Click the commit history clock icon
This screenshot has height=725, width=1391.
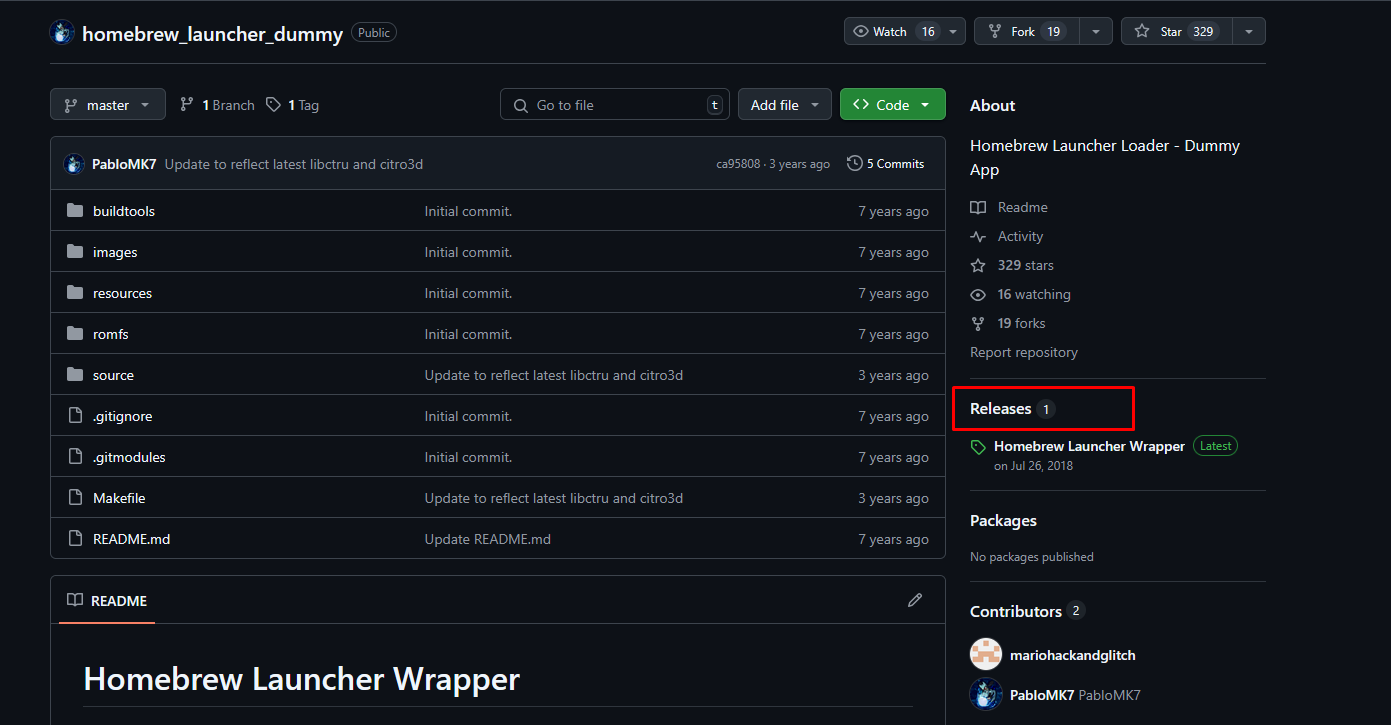tap(854, 163)
